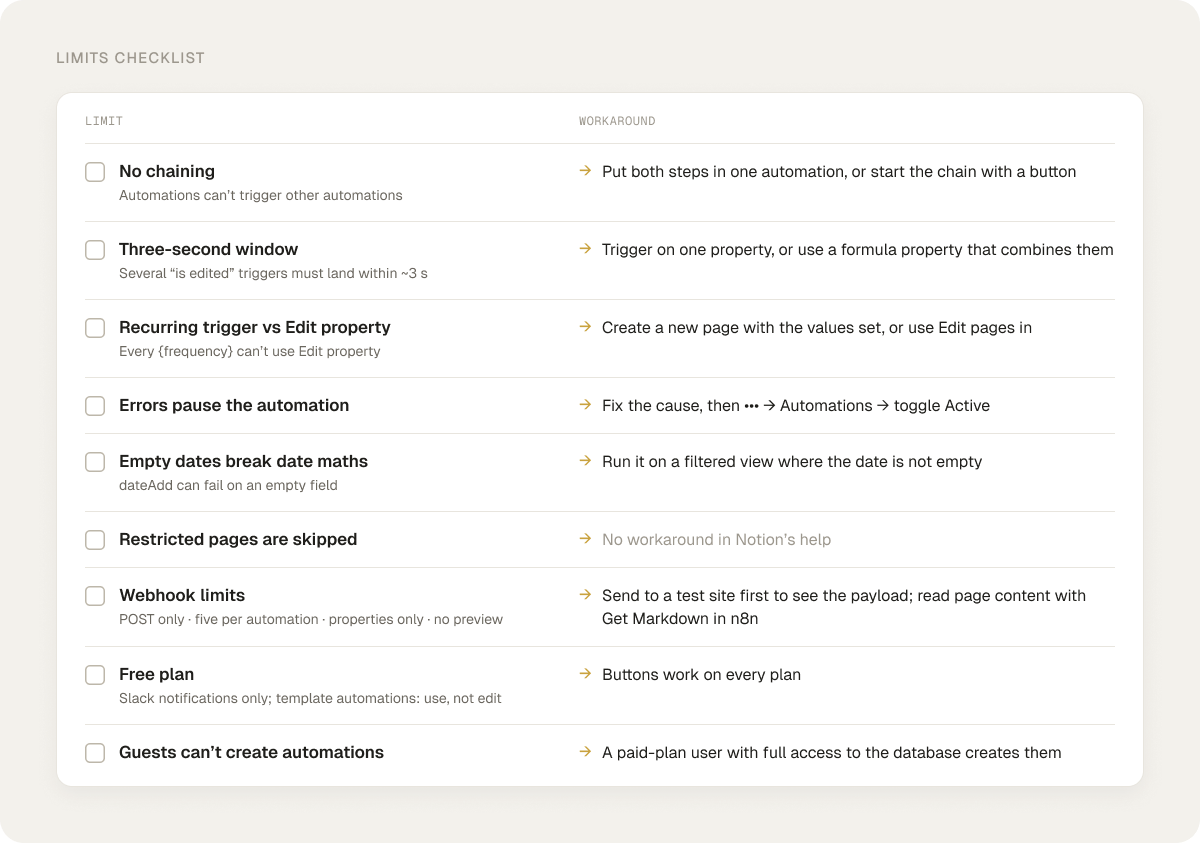Select the 'Free plan' title

point(157,674)
